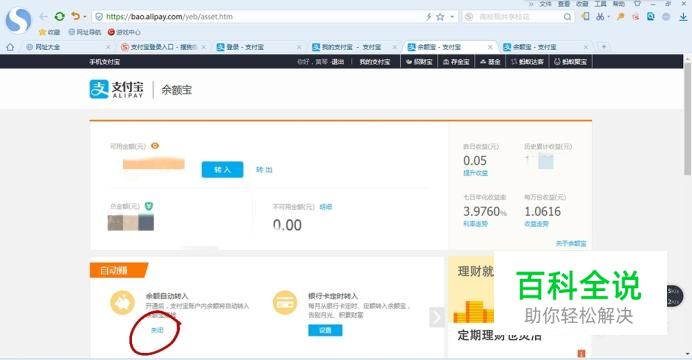Viewport: 692px width, 360px height.
Task: Click the Alipay 支付宝 logo
Action: pos(117,89)
